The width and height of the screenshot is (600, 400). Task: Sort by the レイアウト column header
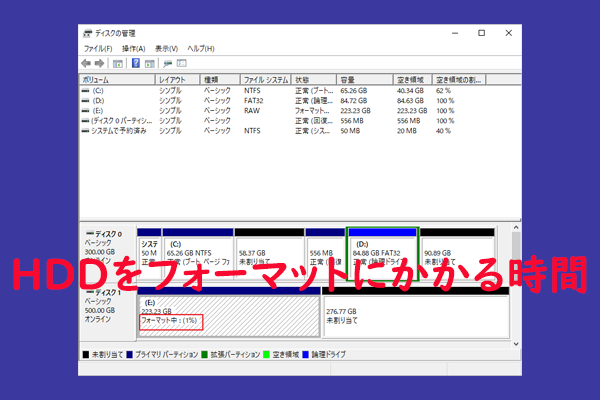(178, 80)
